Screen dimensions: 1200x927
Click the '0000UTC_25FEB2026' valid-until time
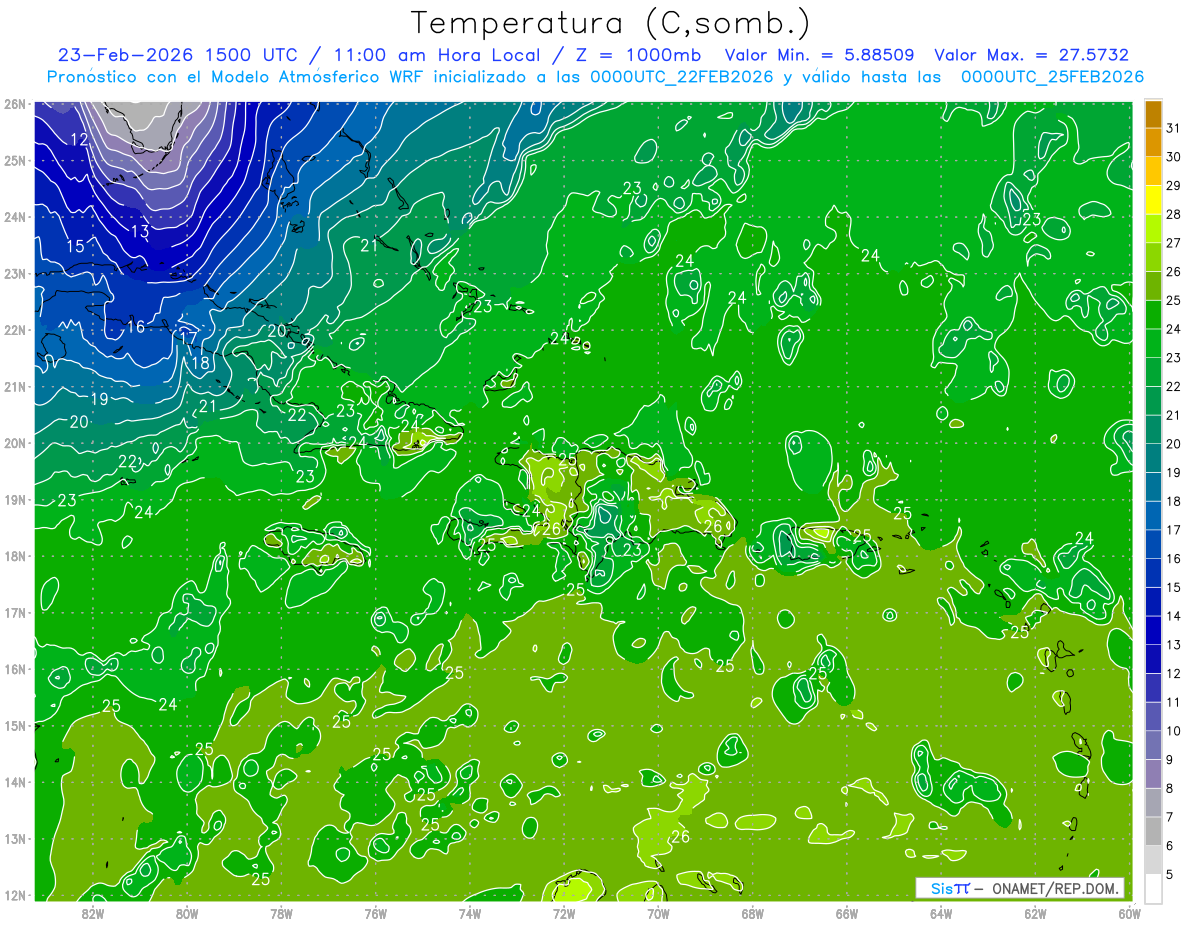click(1052, 77)
